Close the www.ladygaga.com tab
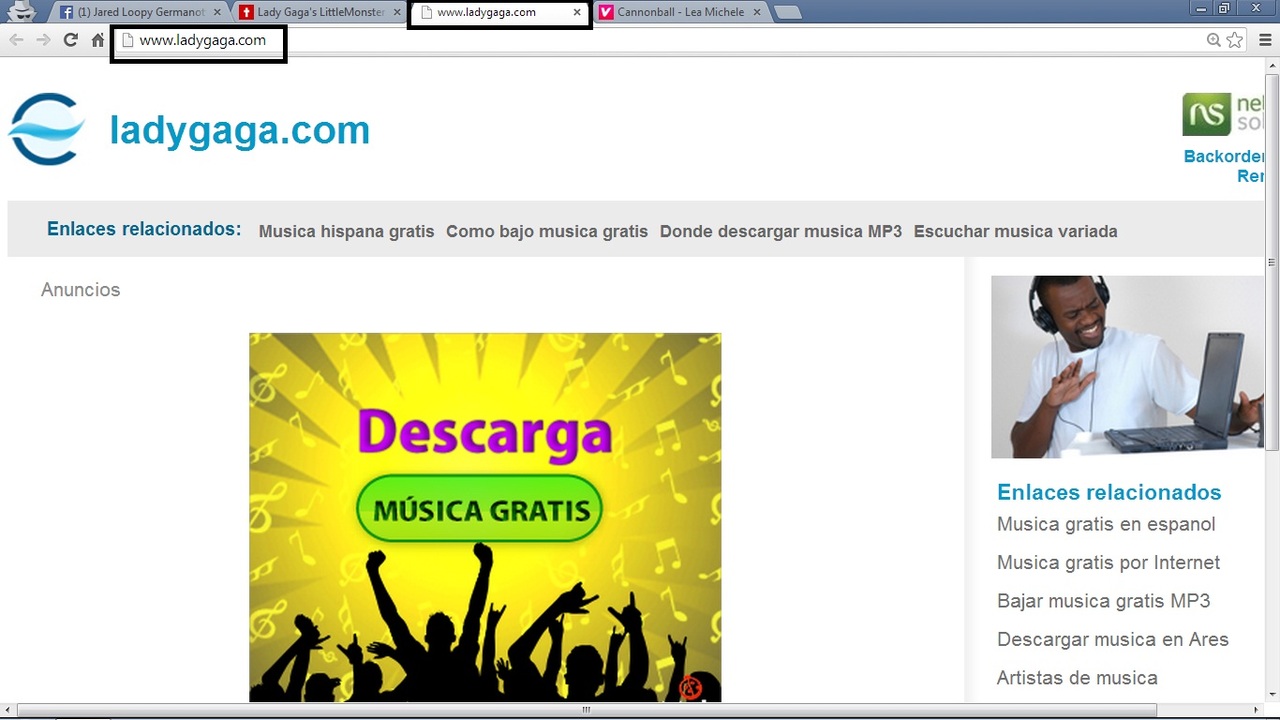 pyautogui.click(x=577, y=12)
